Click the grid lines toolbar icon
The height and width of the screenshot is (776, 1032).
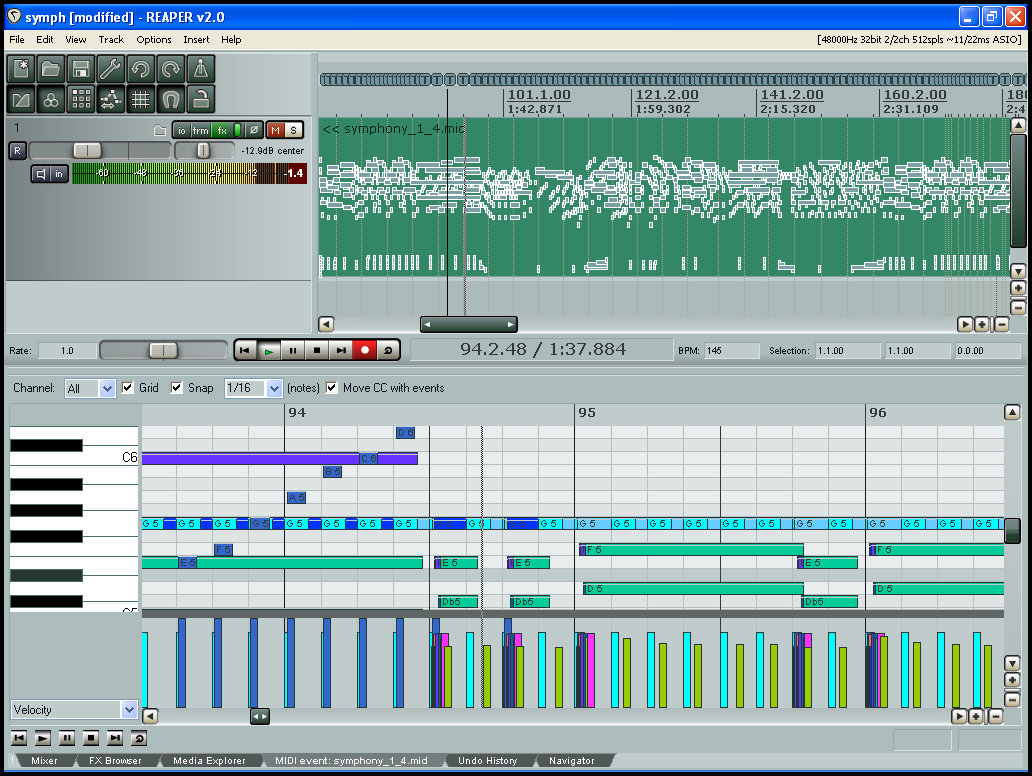pyautogui.click(x=140, y=98)
